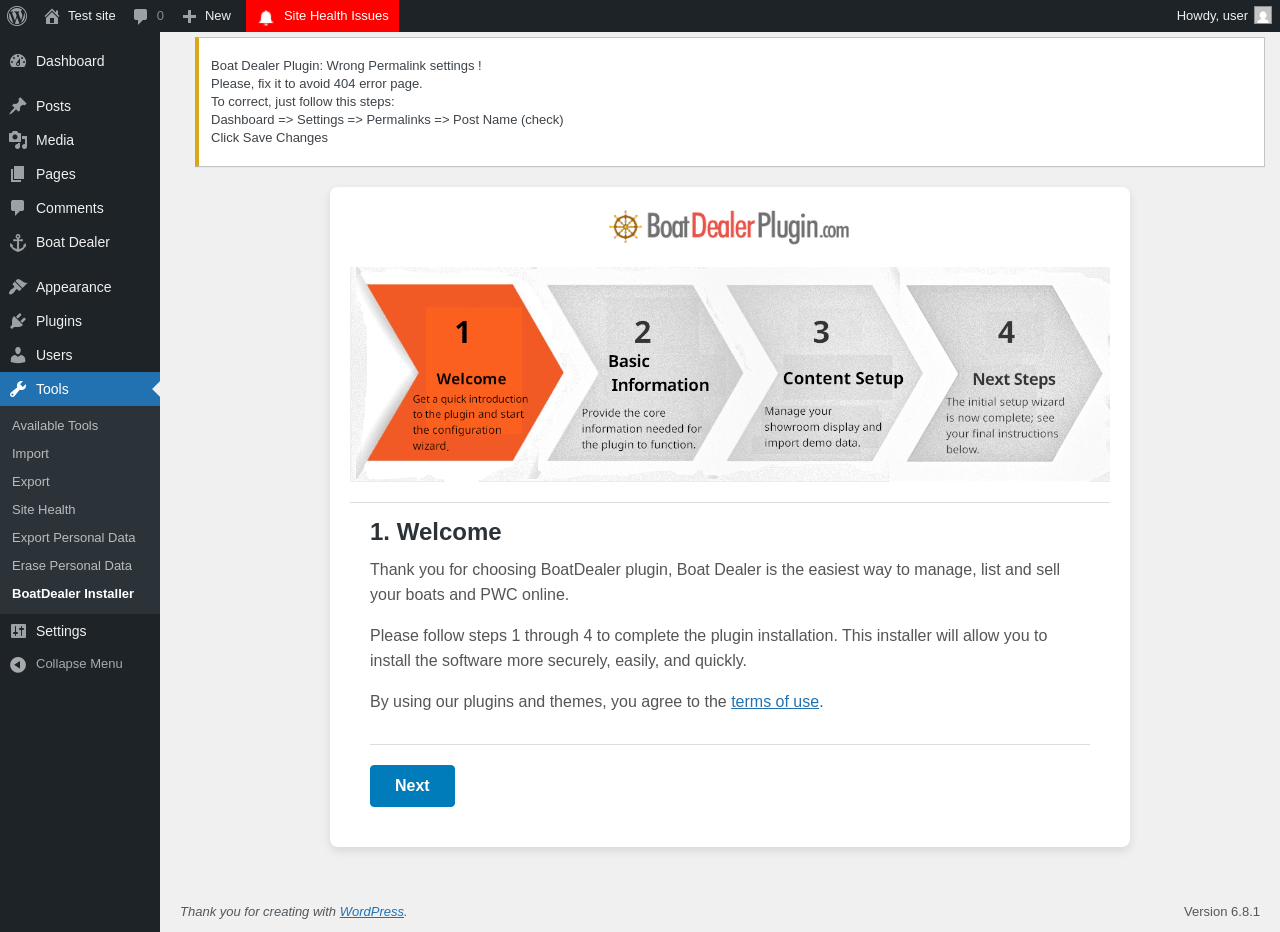
Task: Open Boat Dealer menu label
Action: [73, 242]
